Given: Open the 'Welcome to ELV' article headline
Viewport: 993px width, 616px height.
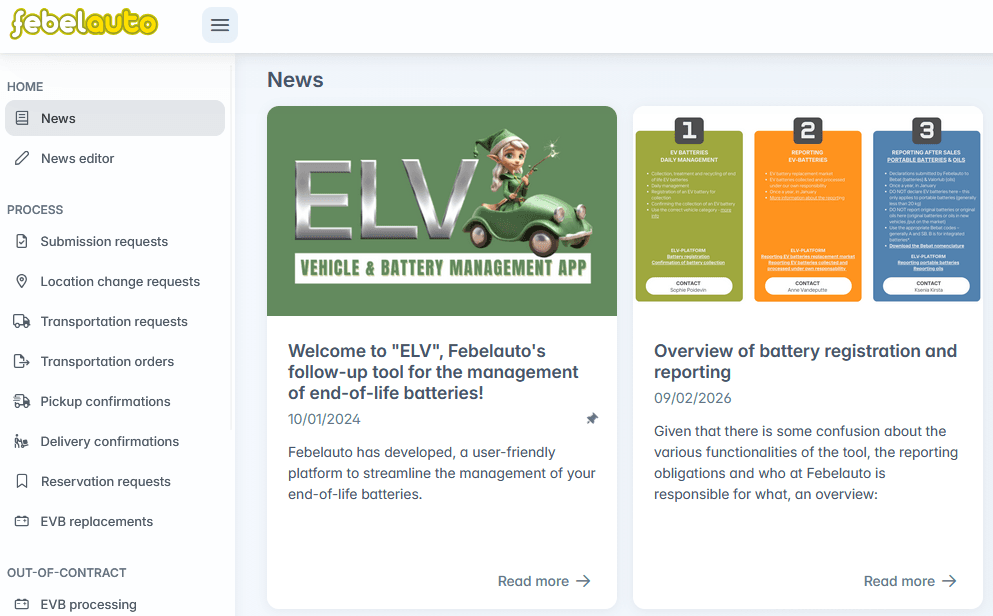Looking at the screenshot, I should pos(433,371).
